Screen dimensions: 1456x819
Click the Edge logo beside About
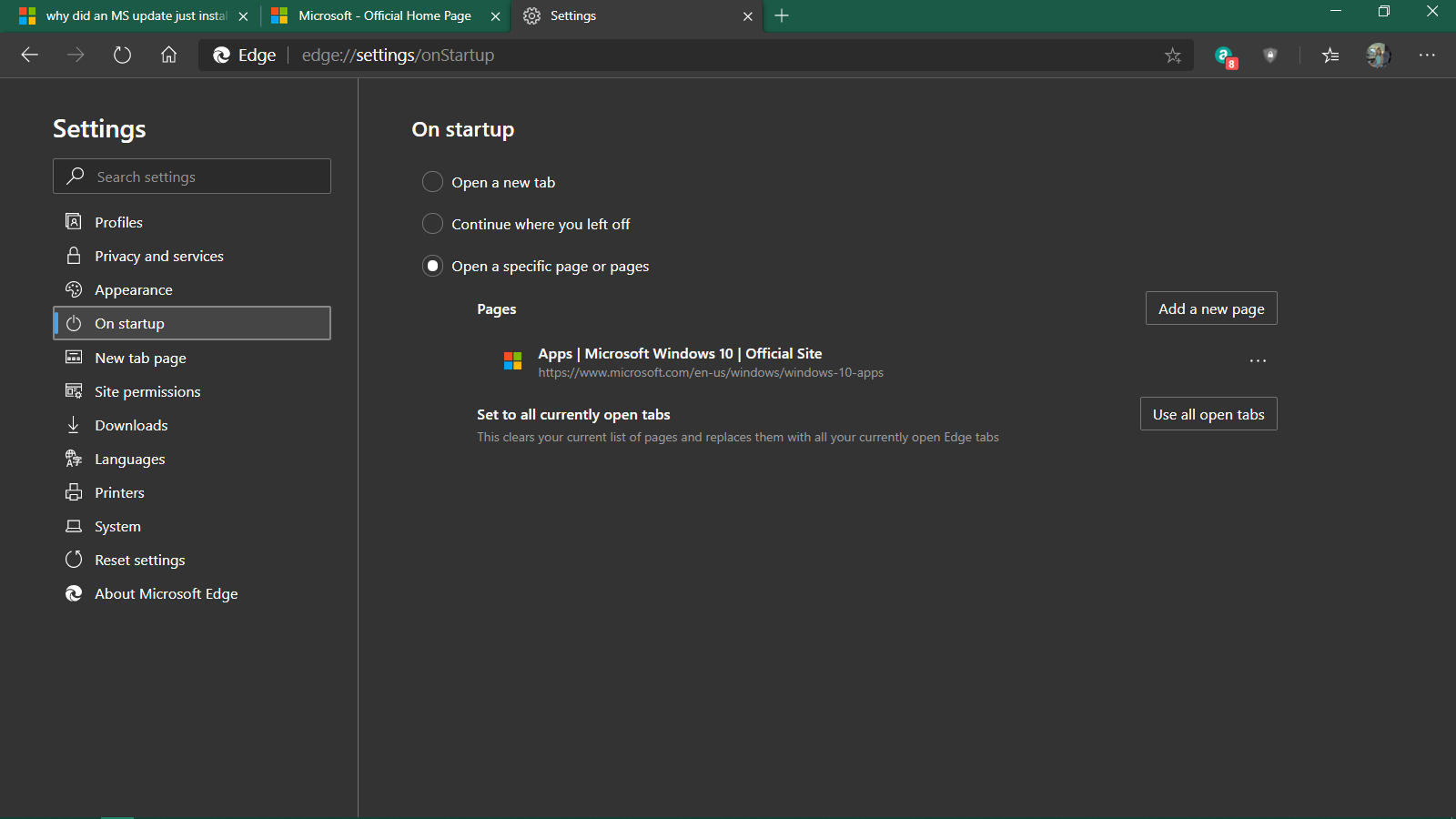[x=74, y=593]
